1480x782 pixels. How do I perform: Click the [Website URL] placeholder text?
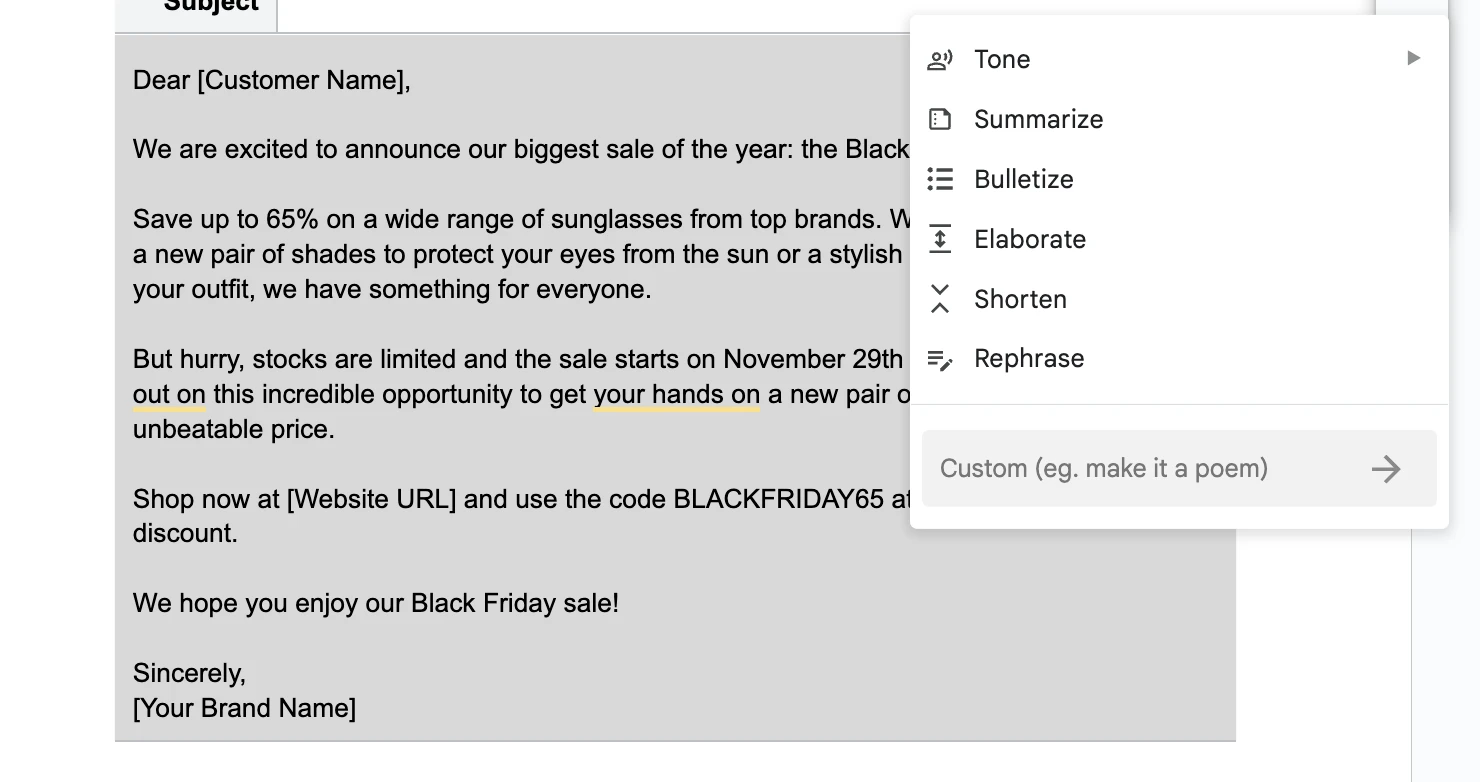pyautogui.click(x=371, y=499)
